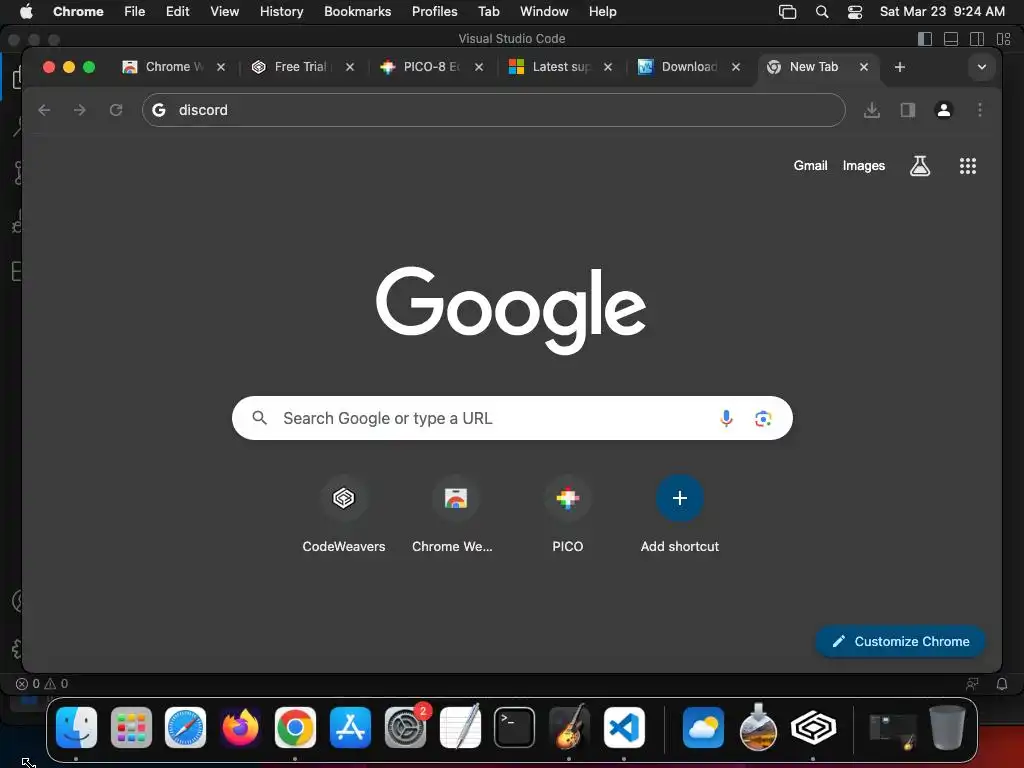Open the View menu
Viewport: 1024px width, 768px height.
coord(224,11)
